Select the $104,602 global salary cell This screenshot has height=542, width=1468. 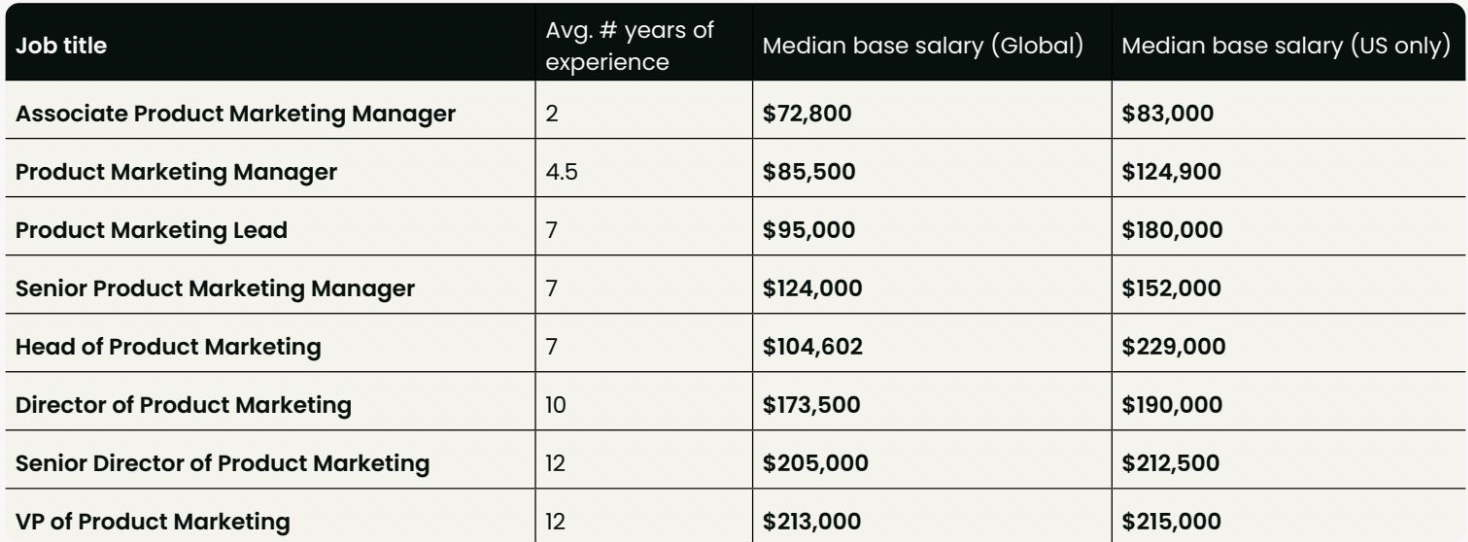812,347
